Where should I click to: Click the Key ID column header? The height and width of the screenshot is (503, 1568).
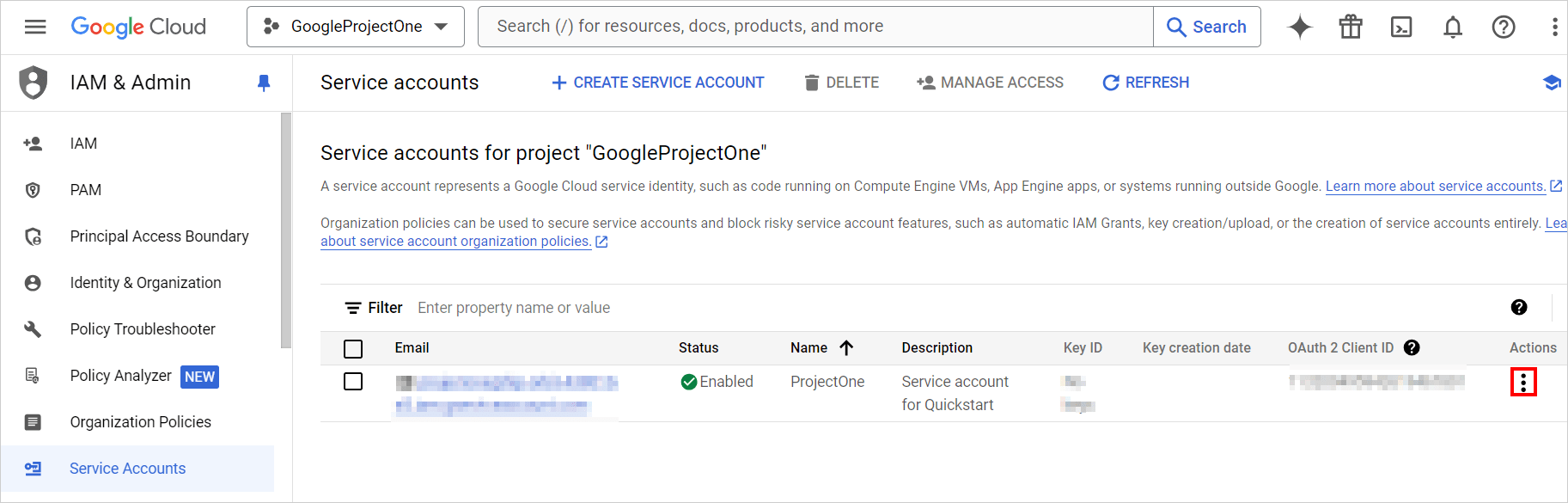pos(1083,348)
